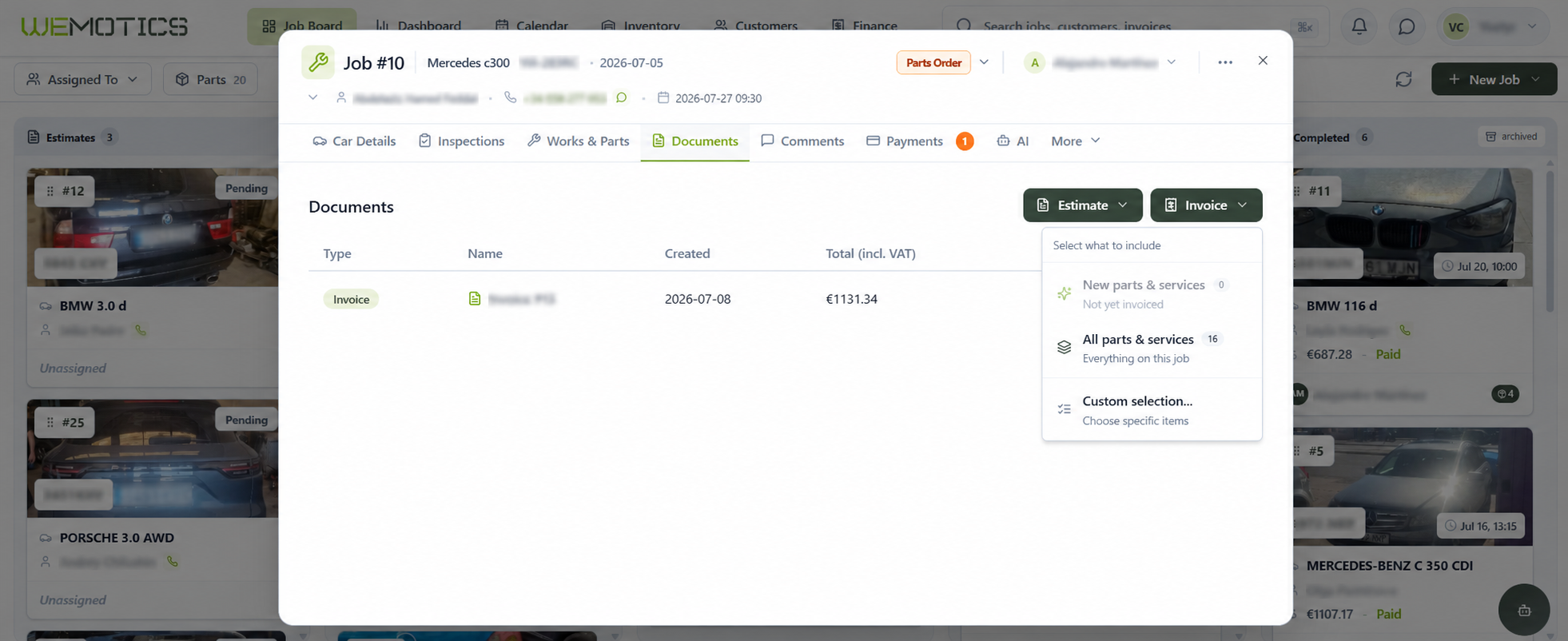
Task: Click the Completed column scrollbar
Action: point(1550,240)
